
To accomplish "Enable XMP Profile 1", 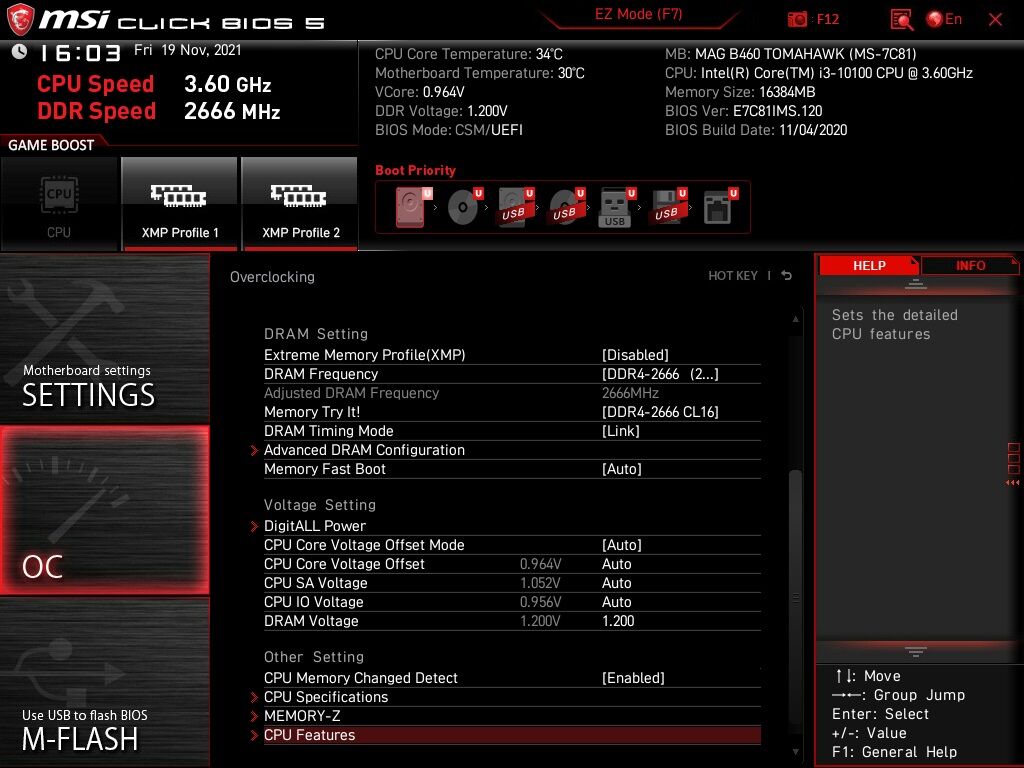I will [x=180, y=204].
